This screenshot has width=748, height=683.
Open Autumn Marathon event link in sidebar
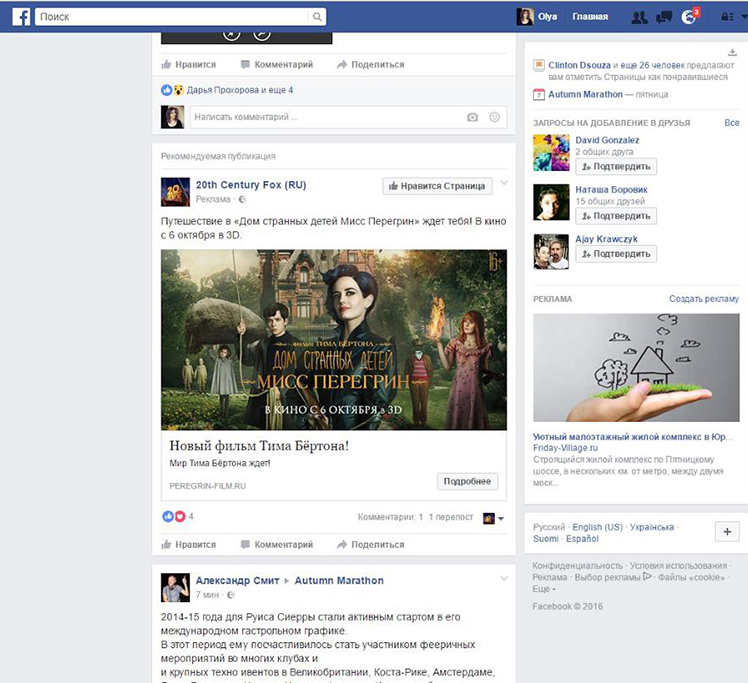[x=585, y=94]
